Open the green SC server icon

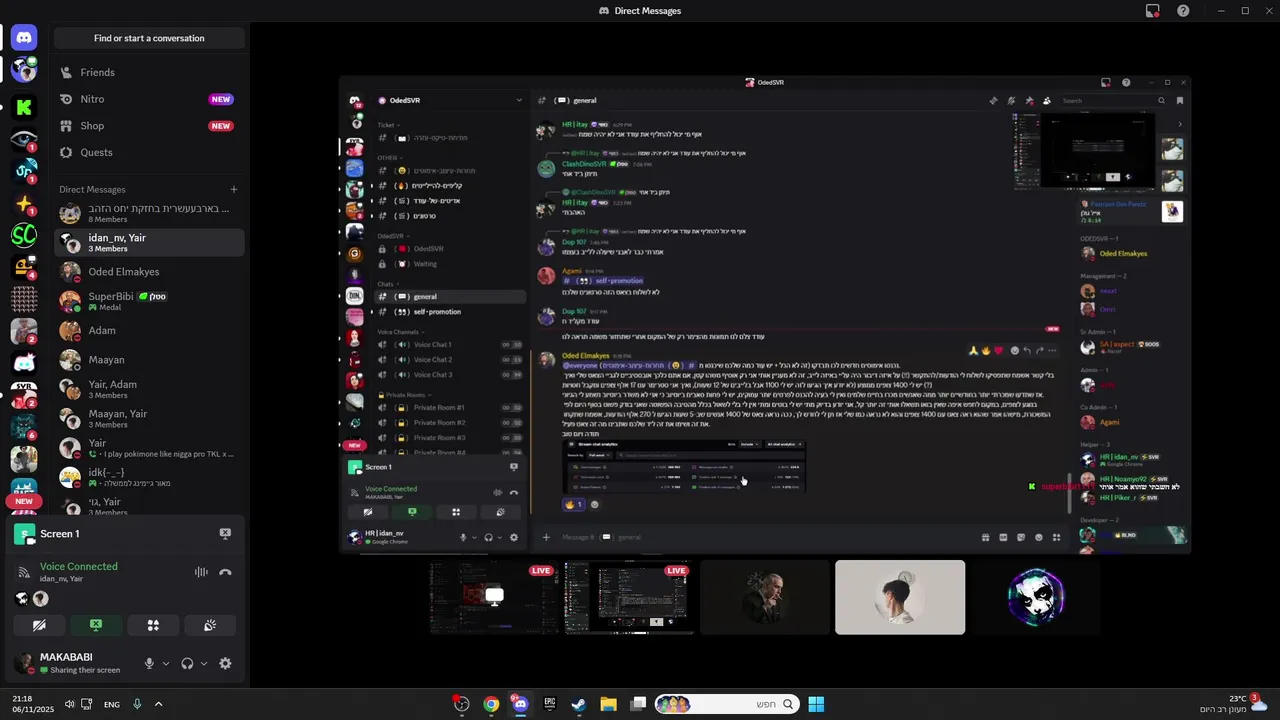tap(24, 236)
